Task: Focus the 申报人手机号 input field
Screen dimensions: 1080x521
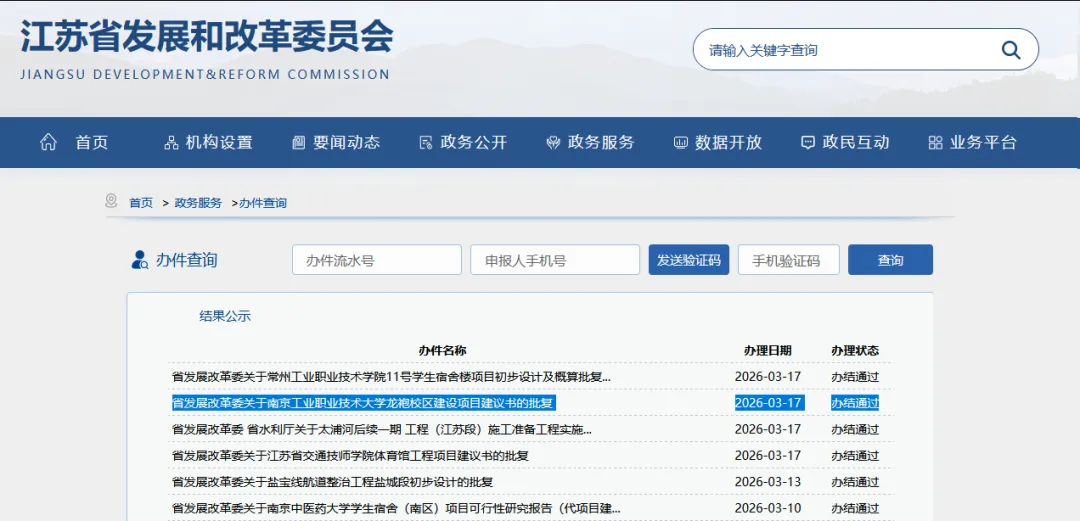Action: click(x=555, y=260)
